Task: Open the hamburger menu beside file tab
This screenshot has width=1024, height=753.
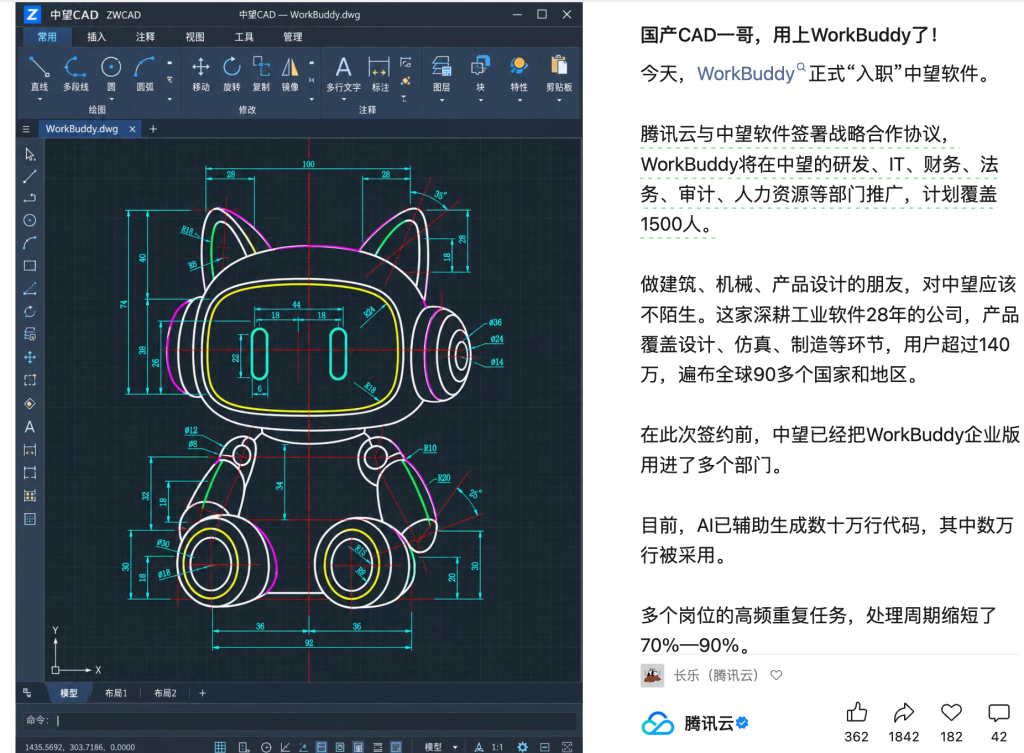Action: [26, 129]
